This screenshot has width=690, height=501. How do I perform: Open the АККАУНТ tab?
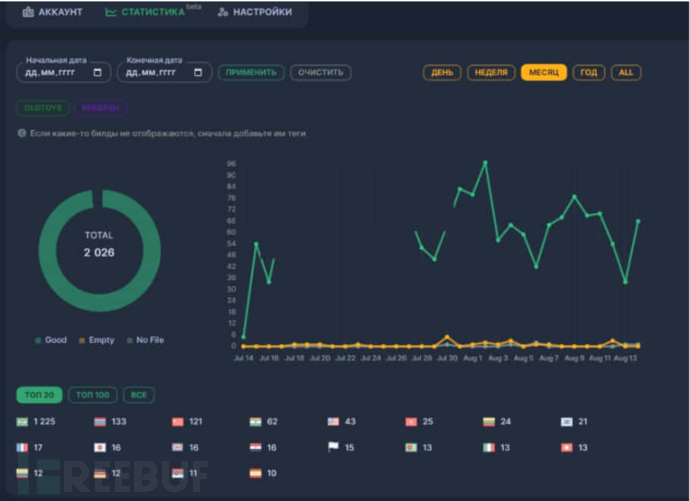[x=54, y=12]
